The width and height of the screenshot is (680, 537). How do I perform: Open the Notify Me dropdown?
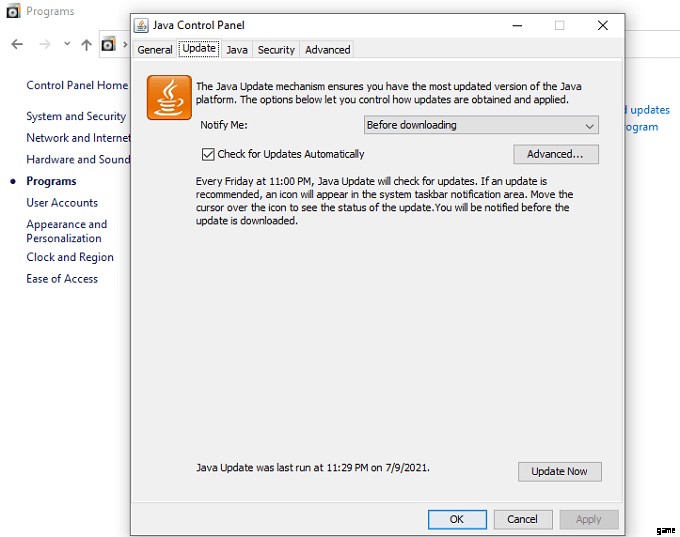click(x=480, y=125)
